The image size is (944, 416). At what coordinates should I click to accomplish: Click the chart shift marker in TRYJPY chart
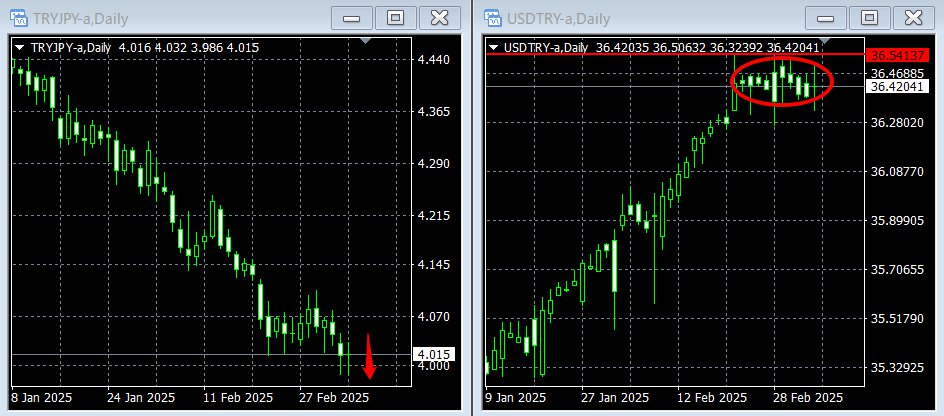click(x=365, y=40)
